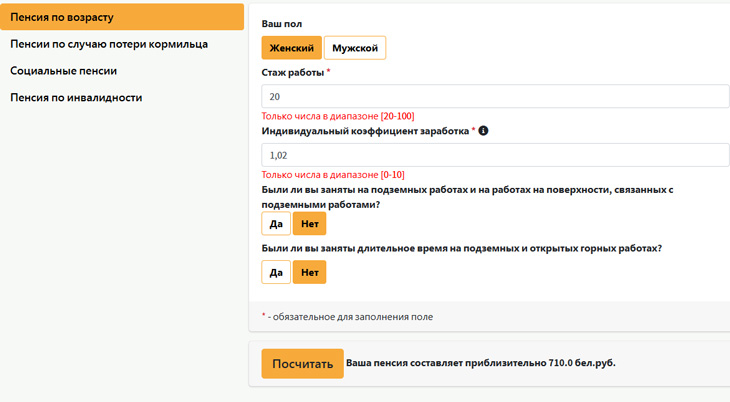The width and height of the screenshot is (730, 402).
Task: Open the Пенсия по возрасту section
Action: pyautogui.click(x=122, y=17)
